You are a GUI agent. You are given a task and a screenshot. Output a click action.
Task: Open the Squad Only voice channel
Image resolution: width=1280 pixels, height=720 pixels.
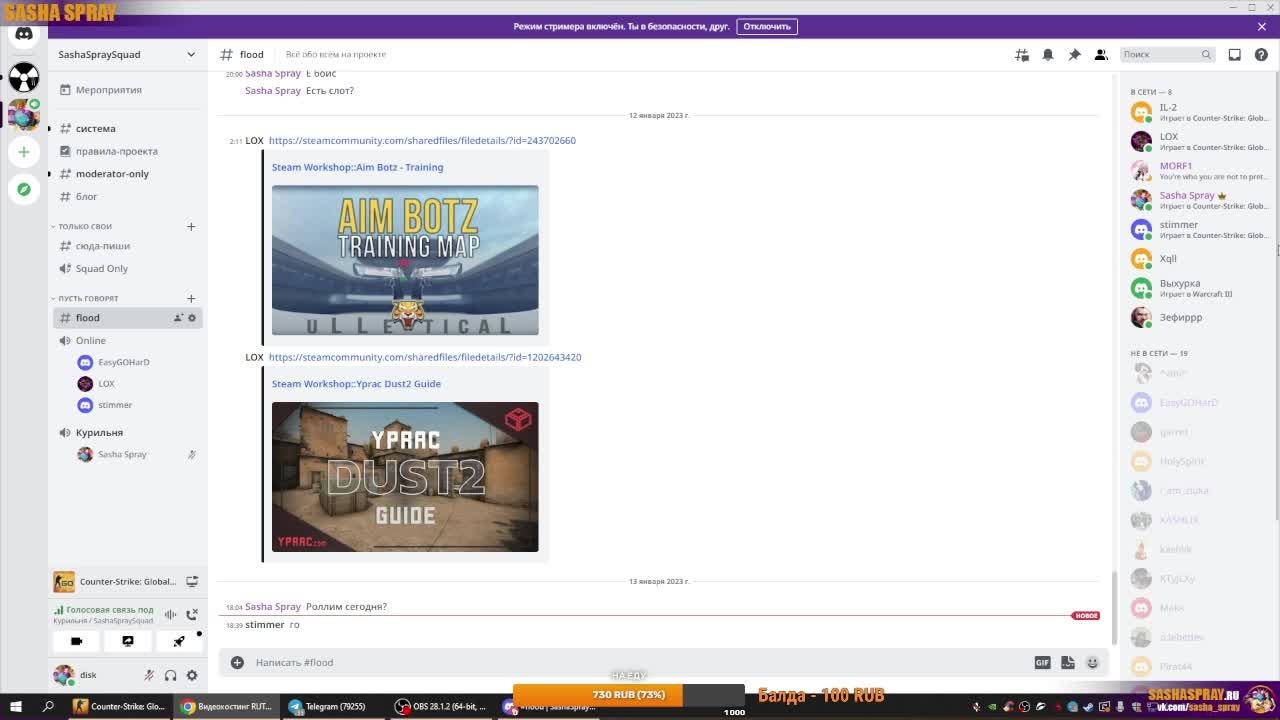point(127,269)
